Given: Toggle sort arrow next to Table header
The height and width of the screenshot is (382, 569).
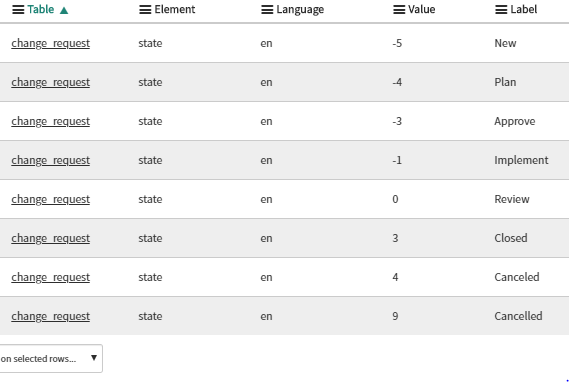Looking at the screenshot, I should (x=64, y=10).
